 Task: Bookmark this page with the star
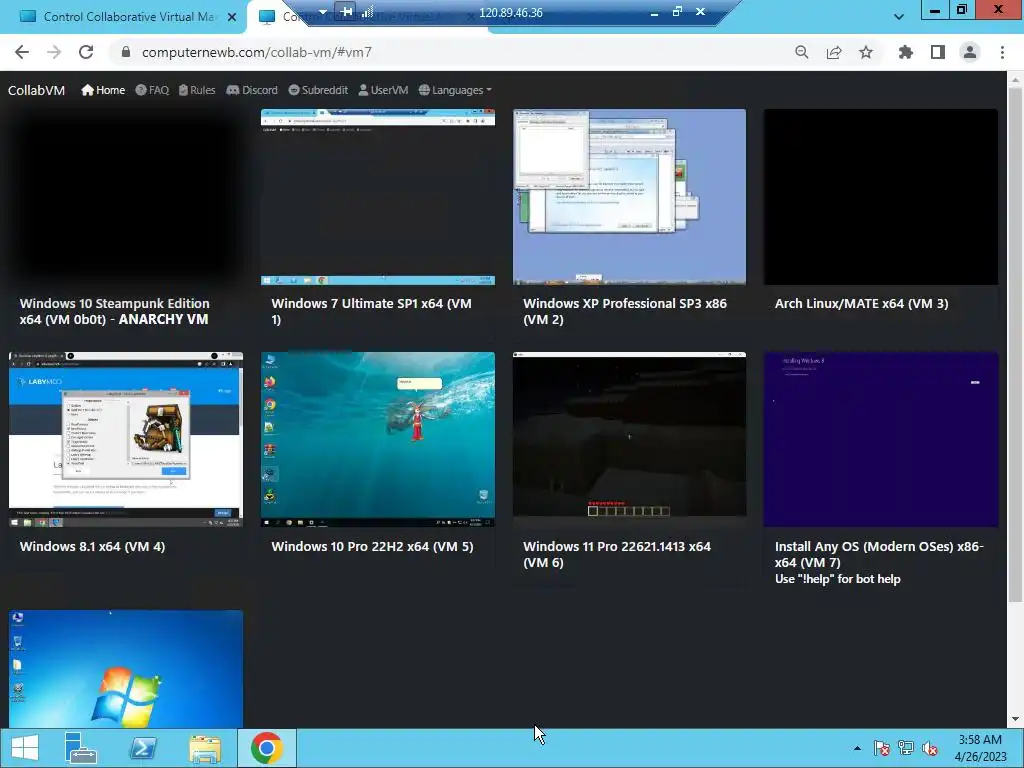[866, 52]
